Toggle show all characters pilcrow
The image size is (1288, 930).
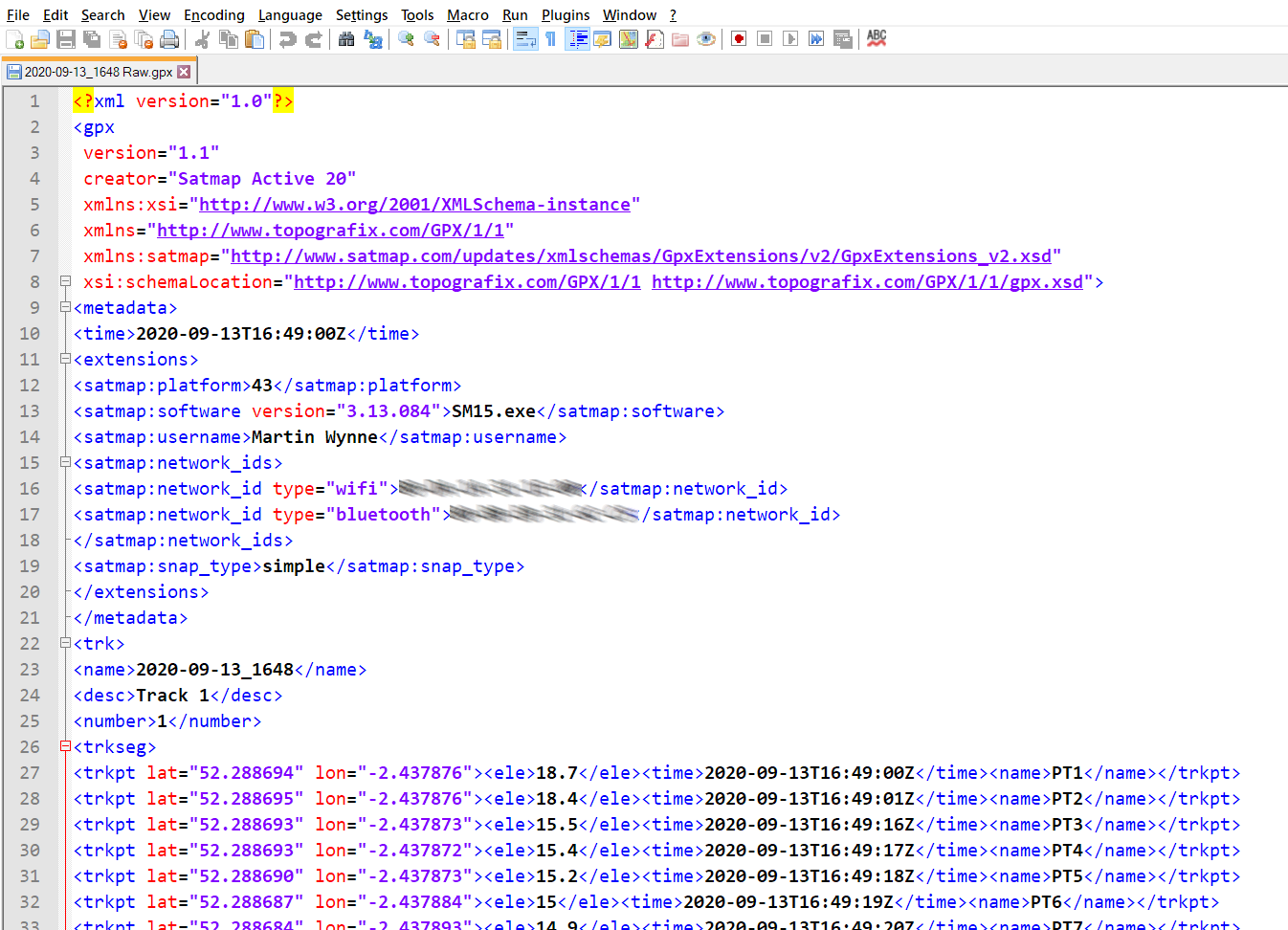click(x=551, y=39)
